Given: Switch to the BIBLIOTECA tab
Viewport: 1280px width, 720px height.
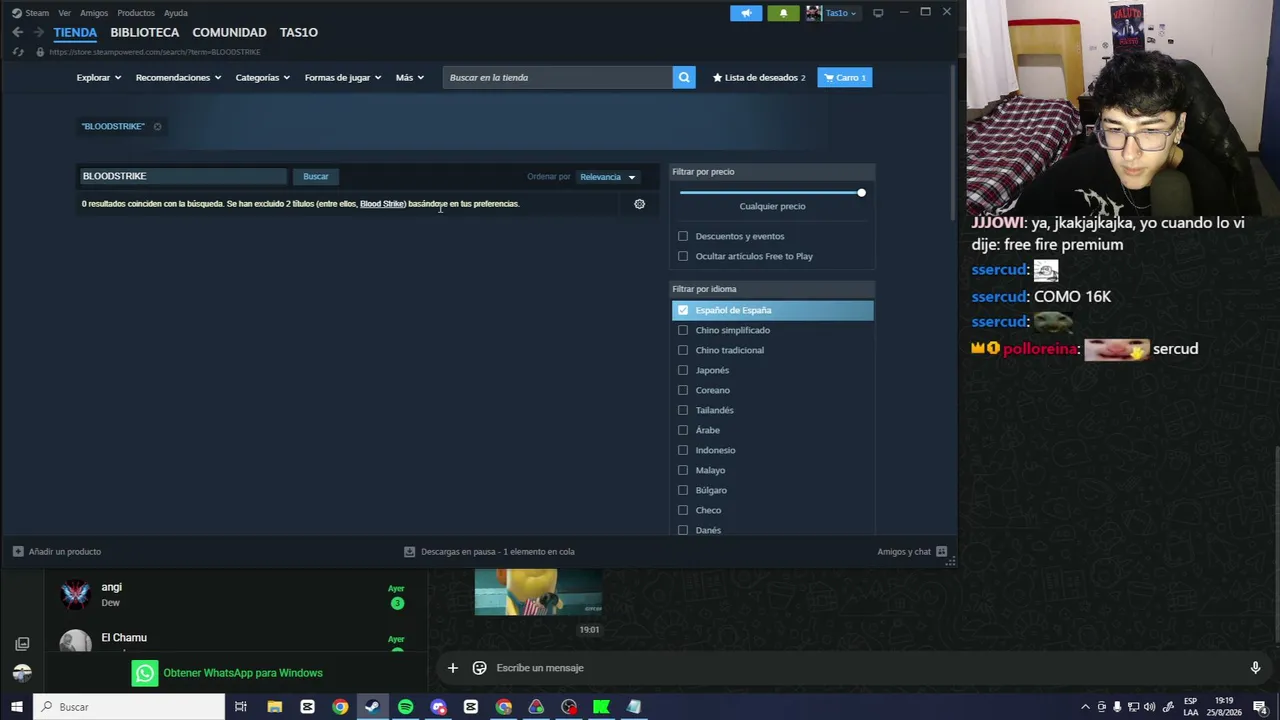Looking at the screenshot, I should [x=145, y=32].
